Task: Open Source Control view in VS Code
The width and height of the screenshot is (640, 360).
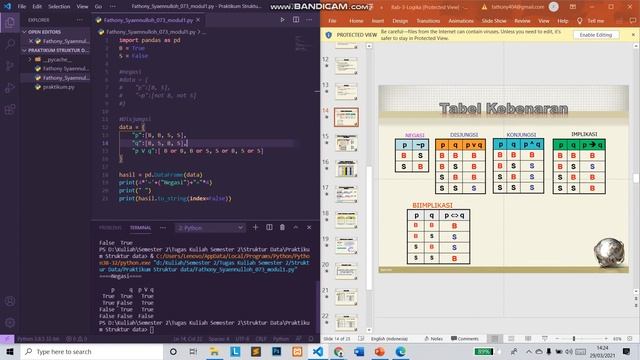Action: click(x=10, y=65)
